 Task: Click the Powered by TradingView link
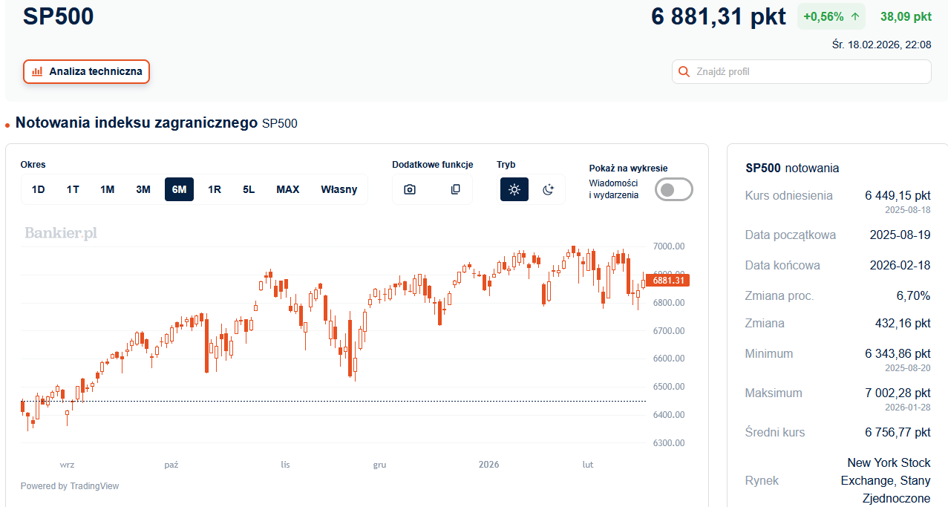(70, 486)
